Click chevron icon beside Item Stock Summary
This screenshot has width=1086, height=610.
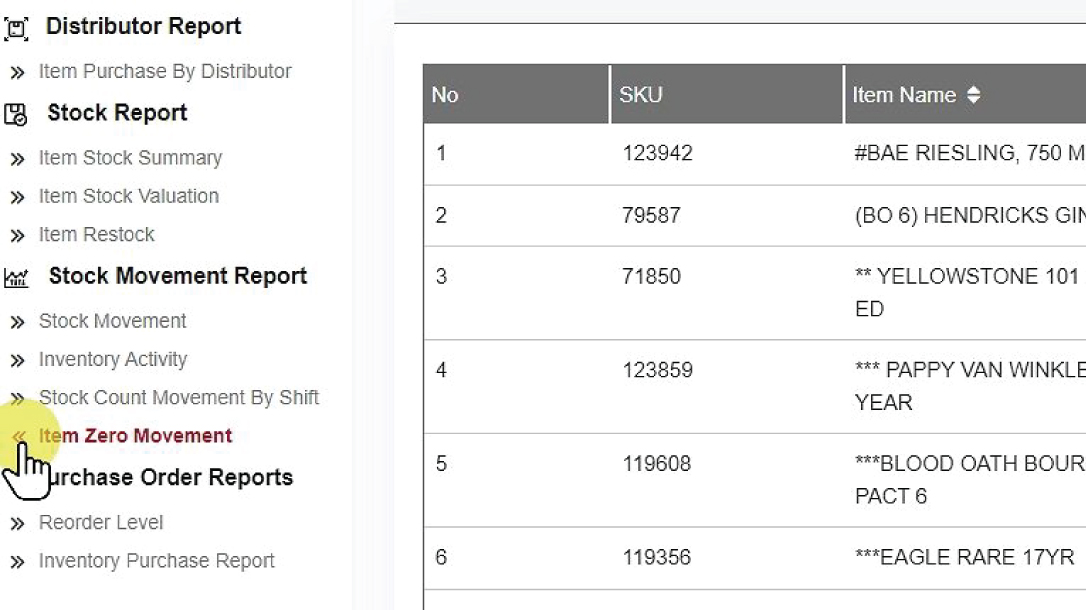point(17,159)
